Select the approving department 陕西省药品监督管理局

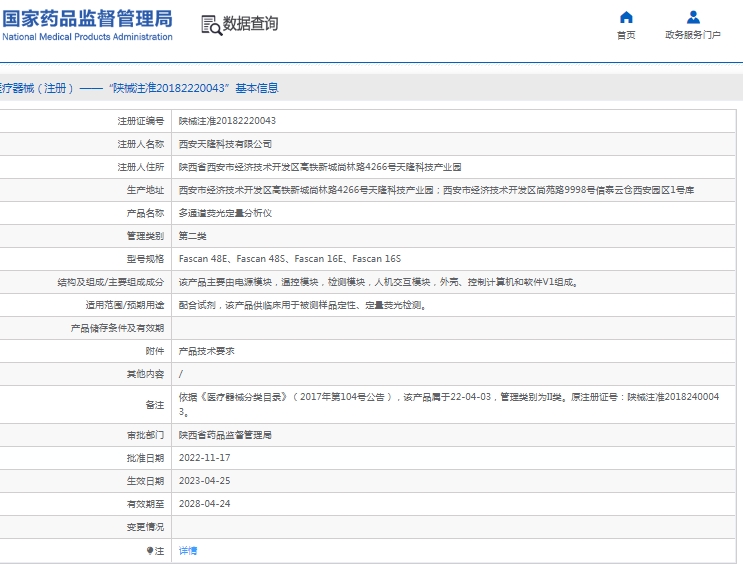coord(225,435)
